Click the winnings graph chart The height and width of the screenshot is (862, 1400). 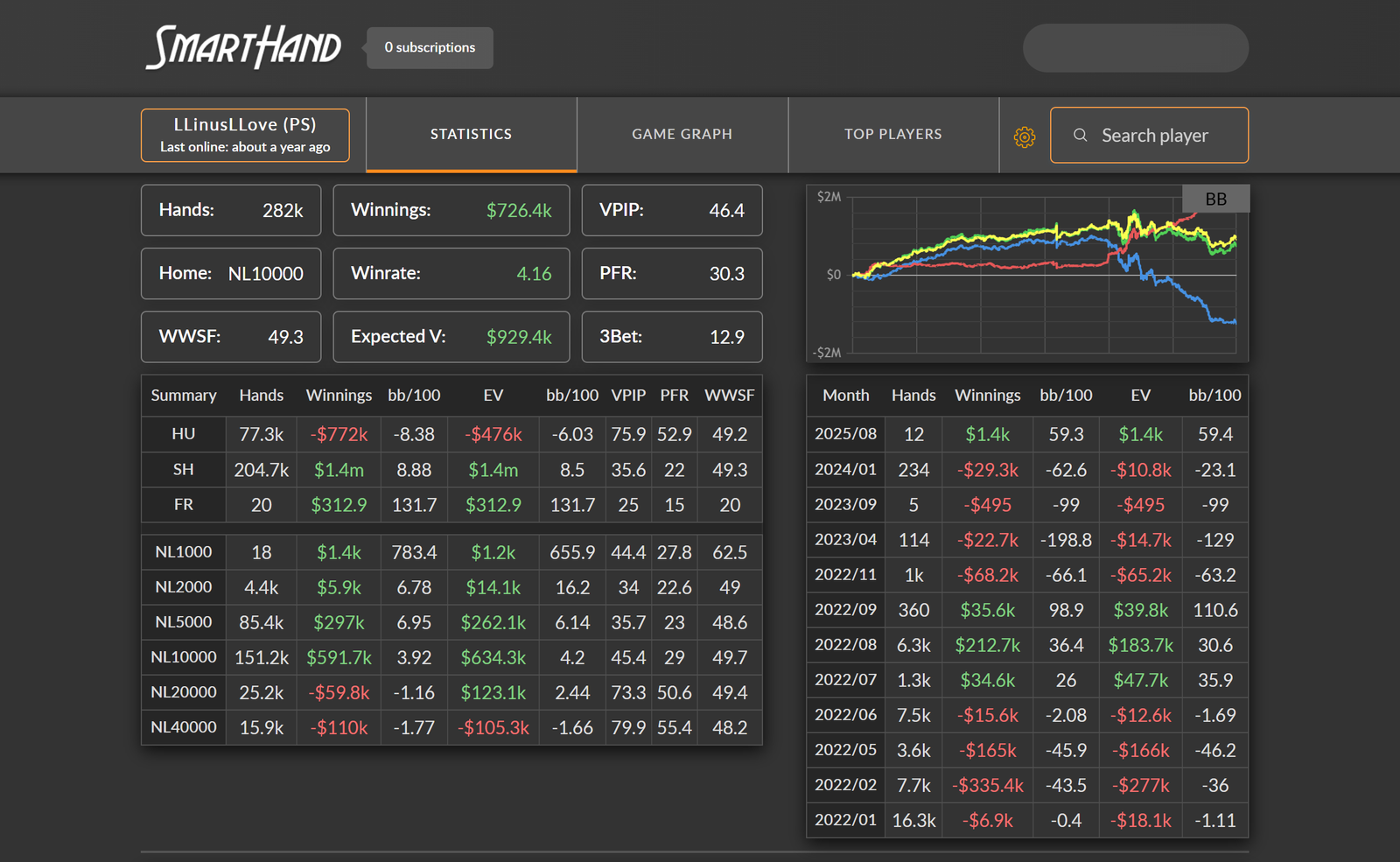(x=1027, y=273)
